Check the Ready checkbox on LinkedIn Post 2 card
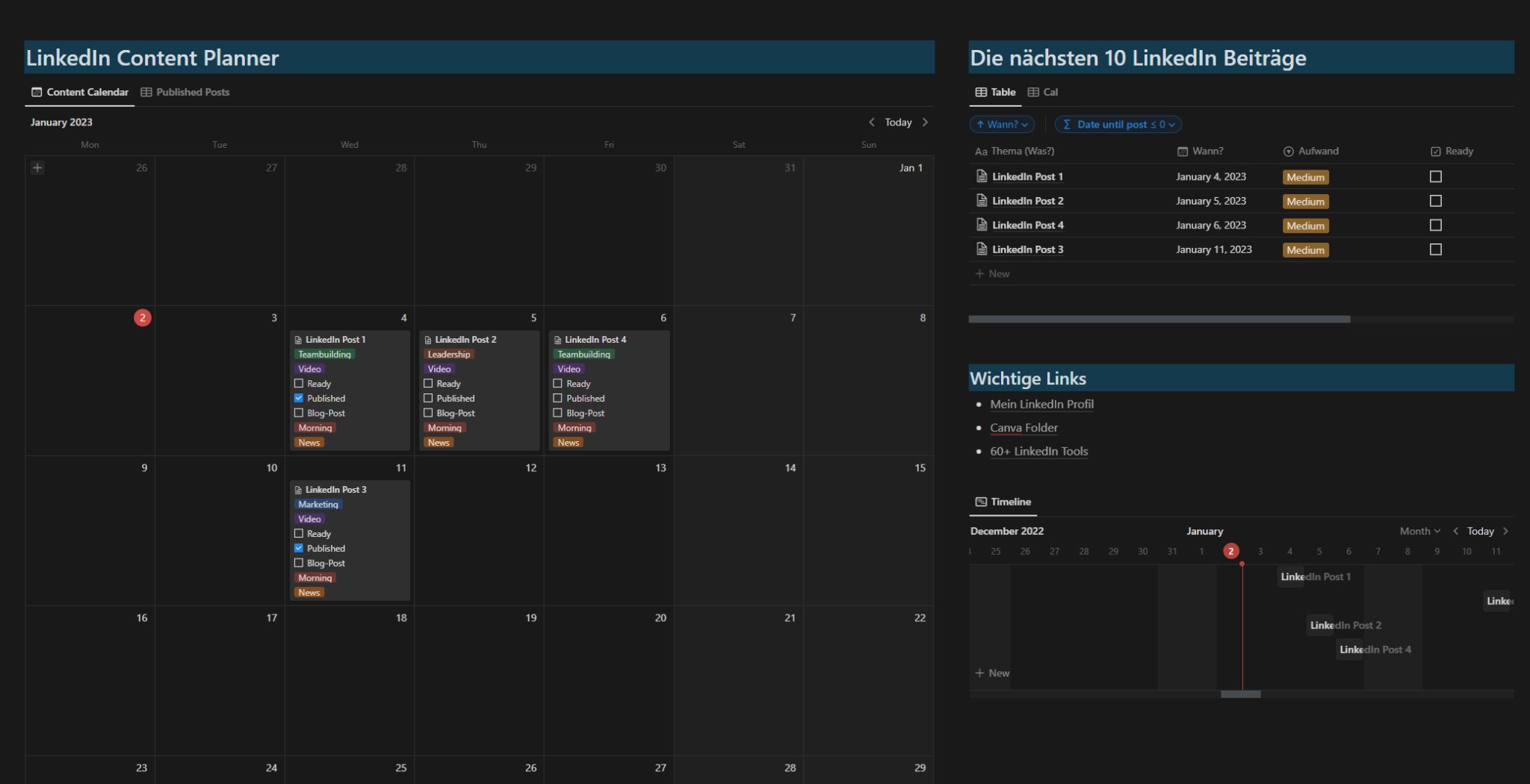The height and width of the screenshot is (784, 1530). click(428, 383)
